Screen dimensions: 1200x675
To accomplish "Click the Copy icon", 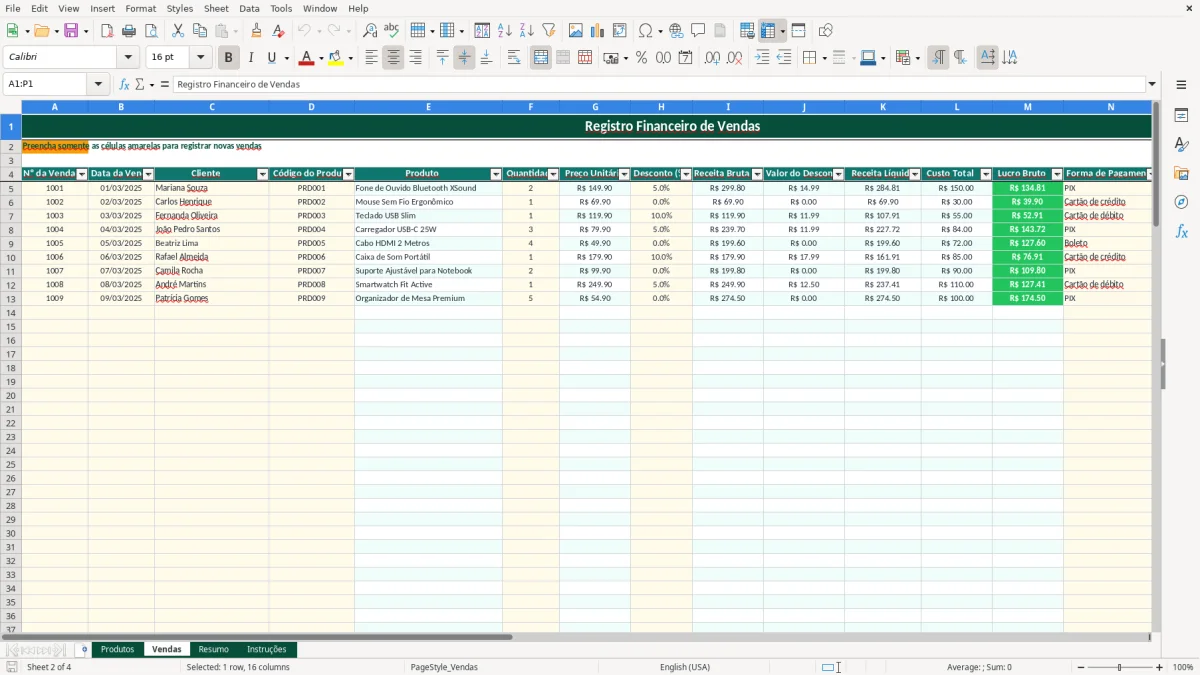I will (200, 31).
